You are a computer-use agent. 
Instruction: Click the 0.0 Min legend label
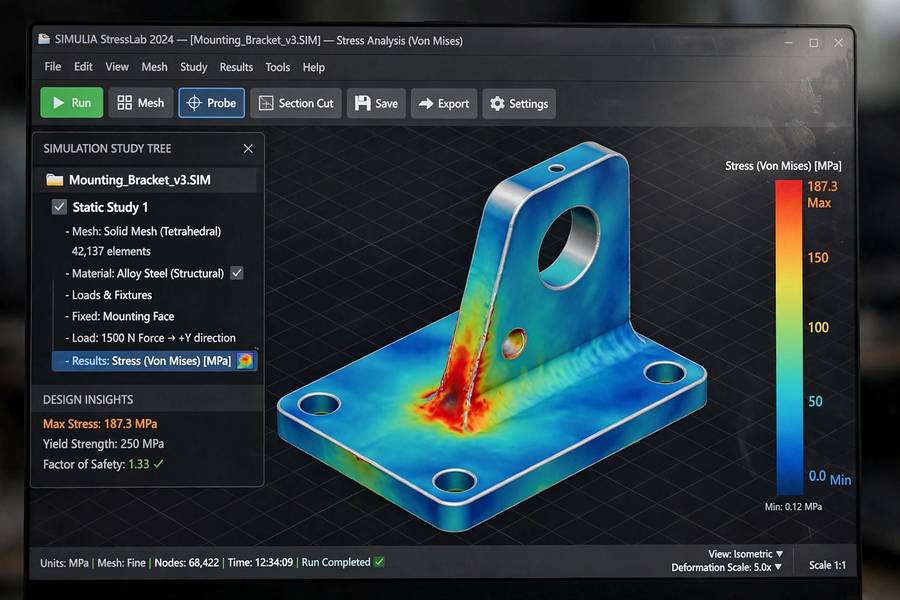point(829,477)
